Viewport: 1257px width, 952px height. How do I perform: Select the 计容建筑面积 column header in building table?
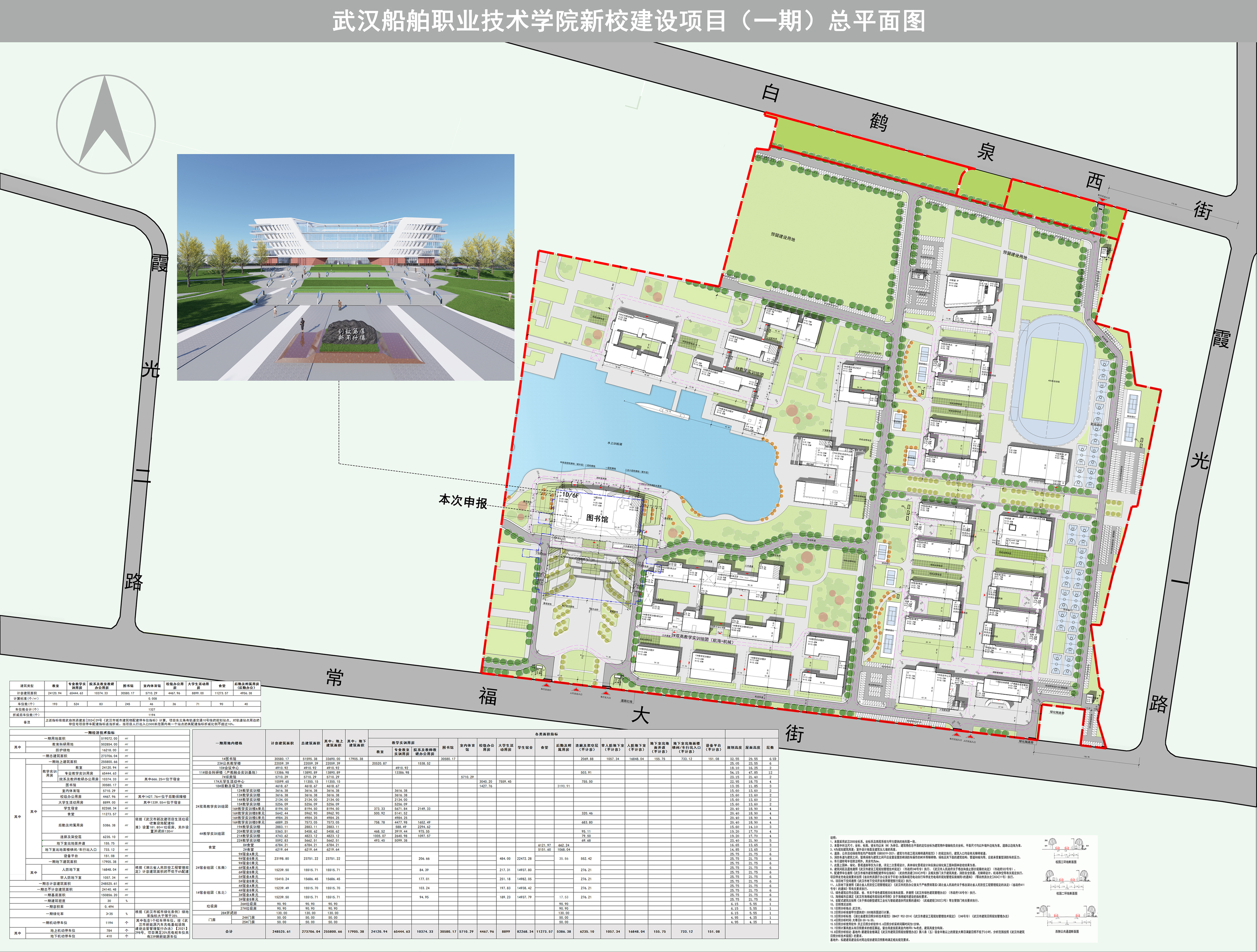pos(282,744)
